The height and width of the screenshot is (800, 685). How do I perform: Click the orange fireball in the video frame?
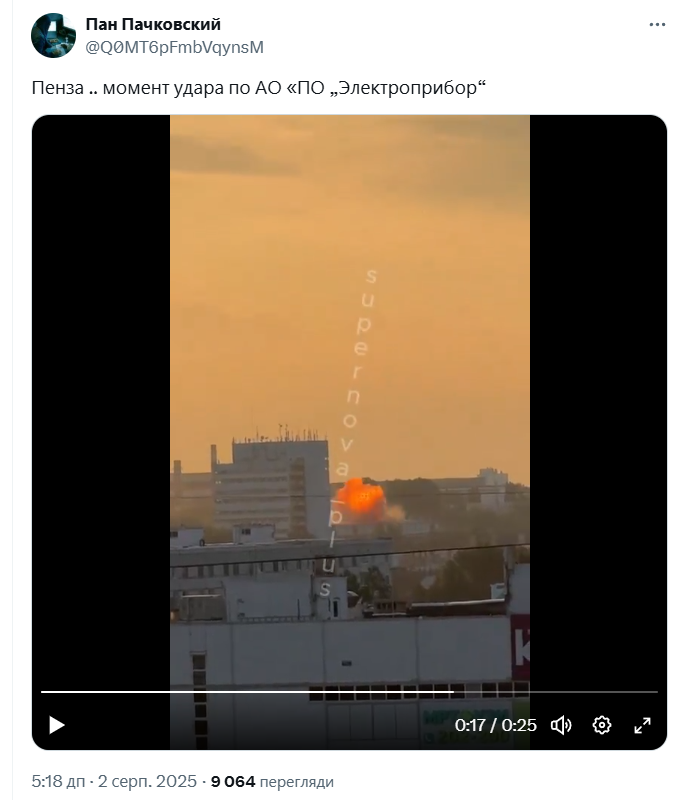[361, 497]
